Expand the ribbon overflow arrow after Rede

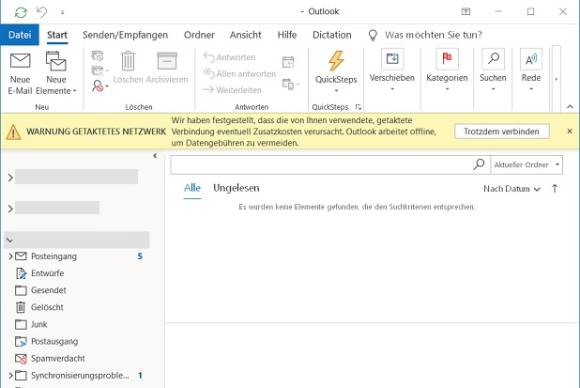click(556, 79)
